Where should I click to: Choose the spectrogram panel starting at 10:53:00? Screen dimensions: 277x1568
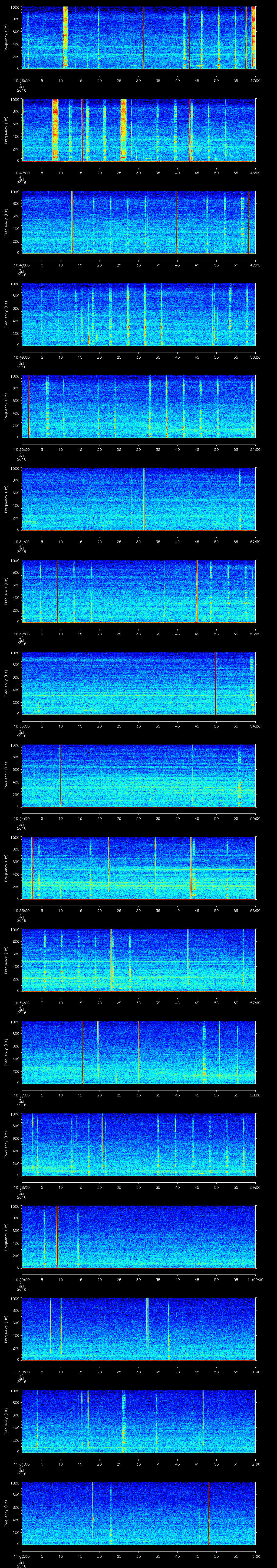point(138,683)
